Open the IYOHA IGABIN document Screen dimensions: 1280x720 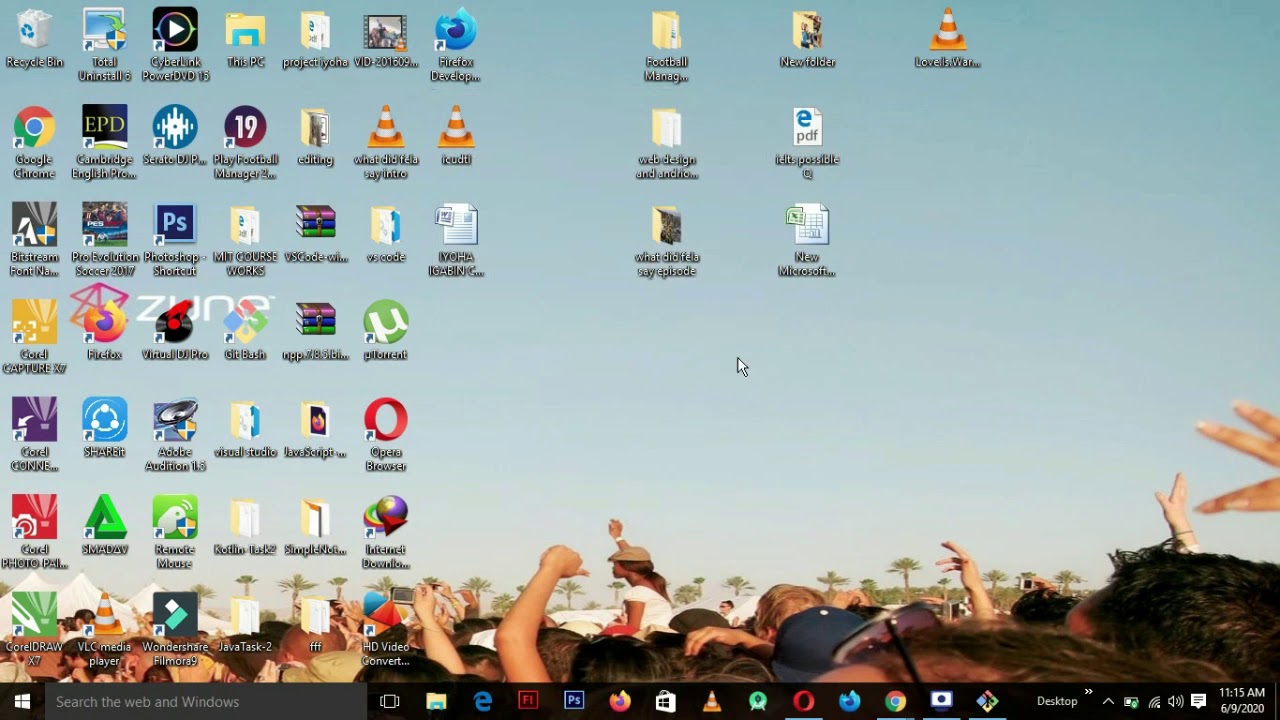[x=455, y=240]
